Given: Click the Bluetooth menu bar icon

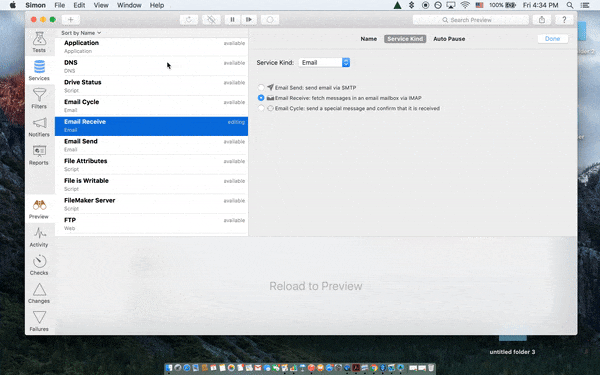Looking at the screenshot, I should (x=411, y=5).
